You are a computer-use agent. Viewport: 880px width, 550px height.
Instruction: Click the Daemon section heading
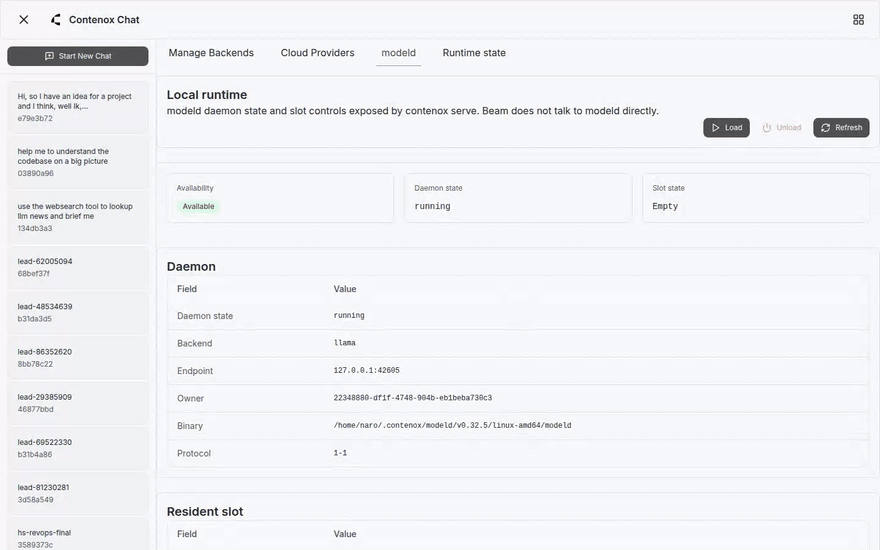pos(191,267)
